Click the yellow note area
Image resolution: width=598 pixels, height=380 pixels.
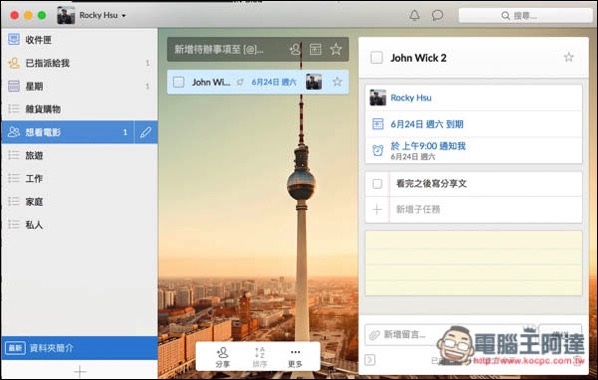click(474, 263)
